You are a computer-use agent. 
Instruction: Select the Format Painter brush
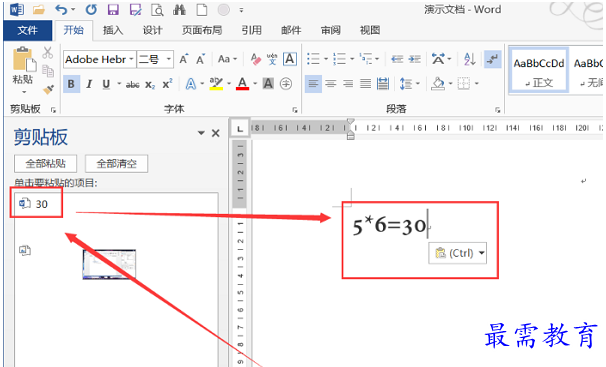pyautogui.click(x=48, y=90)
